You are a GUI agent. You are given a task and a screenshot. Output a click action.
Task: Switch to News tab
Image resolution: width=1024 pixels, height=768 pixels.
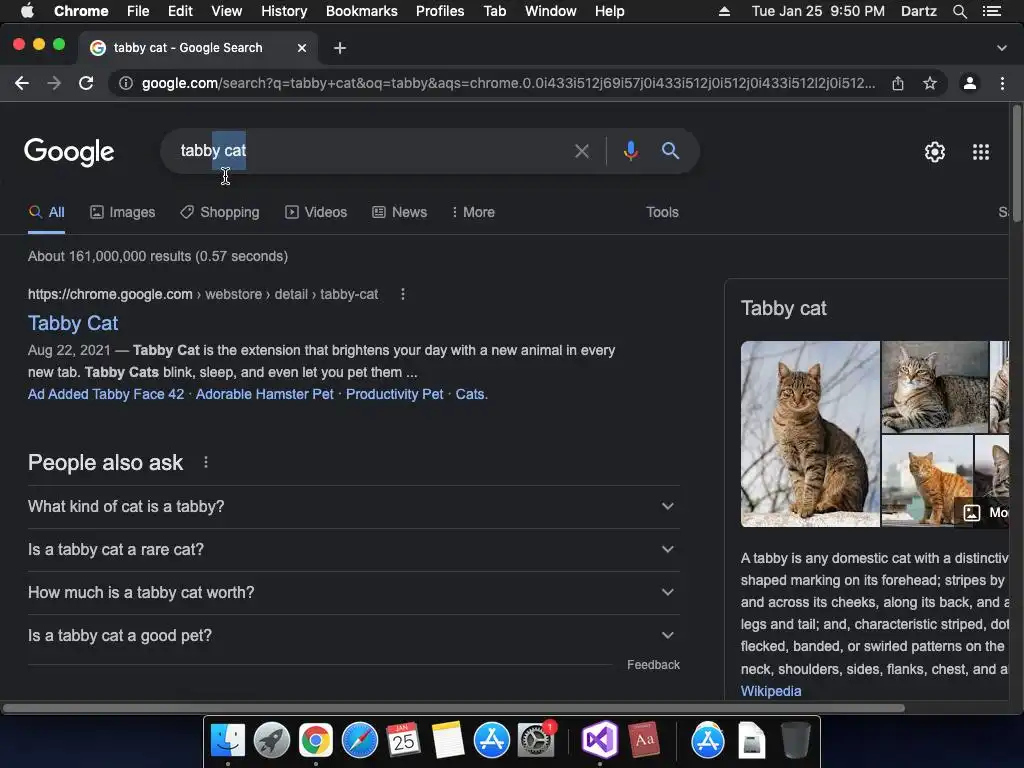400,212
